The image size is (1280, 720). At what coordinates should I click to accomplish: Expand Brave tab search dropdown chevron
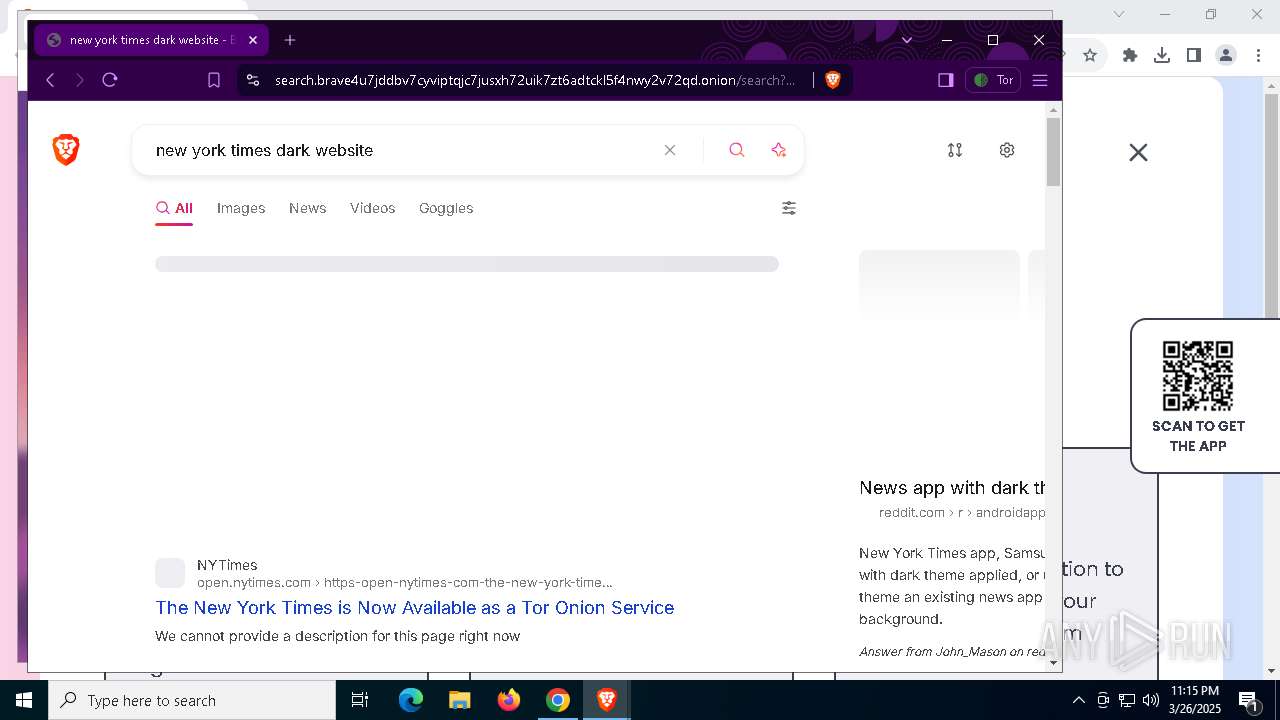pyautogui.click(x=907, y=40)
